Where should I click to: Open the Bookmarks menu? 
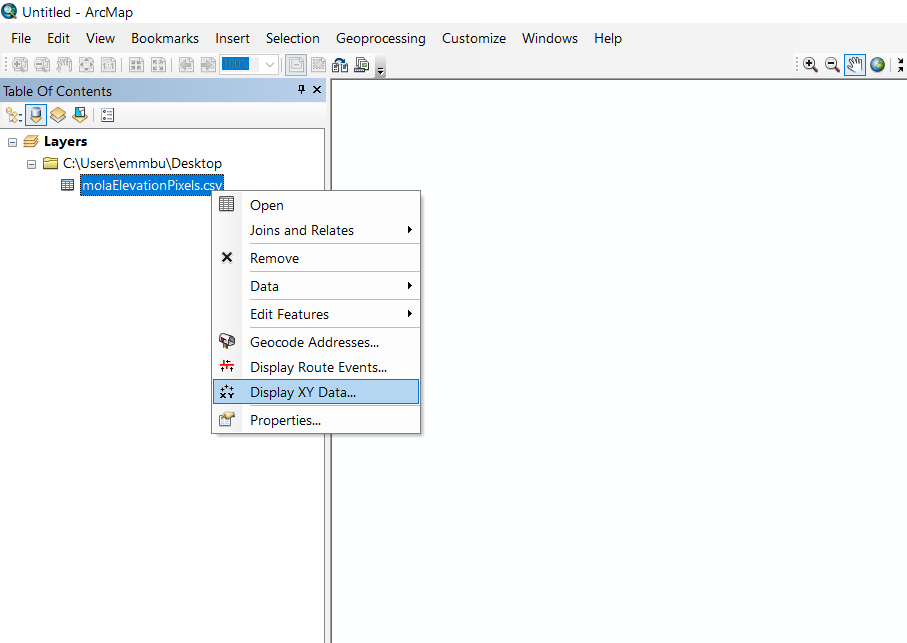point(165,38)
